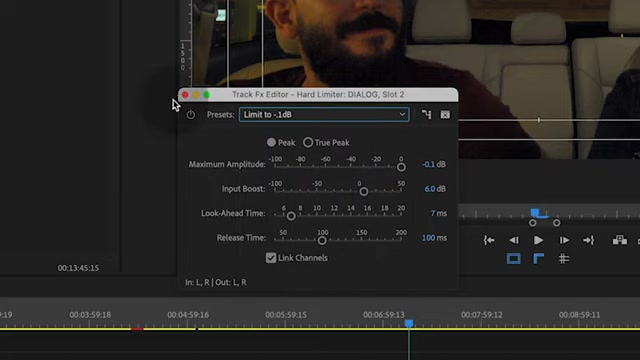
Task: Click the Input Boost slider handle
Action: pos(364,192)
